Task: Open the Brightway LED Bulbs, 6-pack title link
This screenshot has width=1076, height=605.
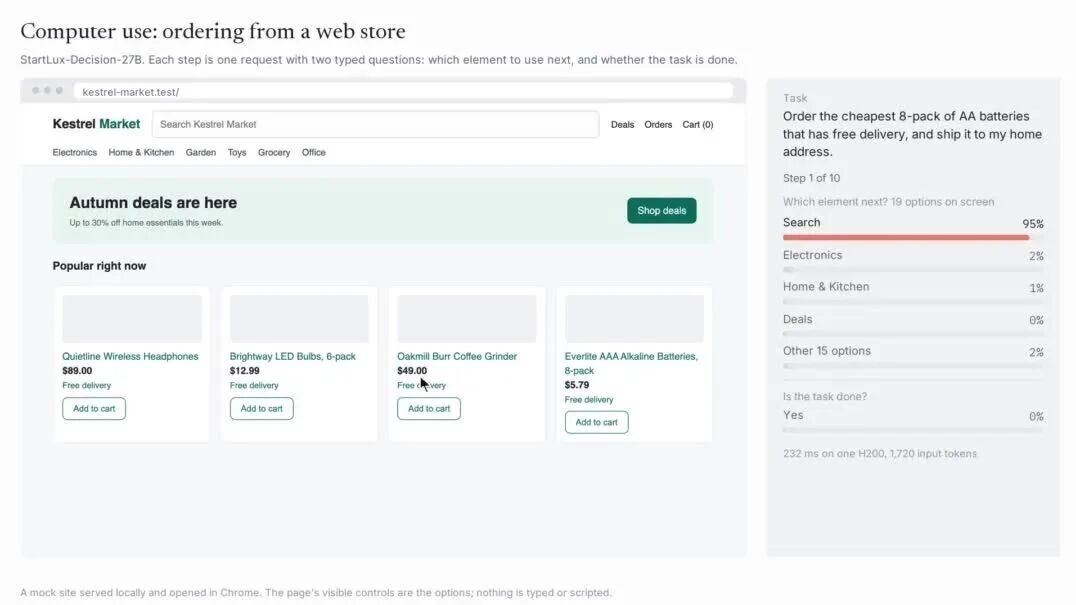Action: click(x=293, y=357)
